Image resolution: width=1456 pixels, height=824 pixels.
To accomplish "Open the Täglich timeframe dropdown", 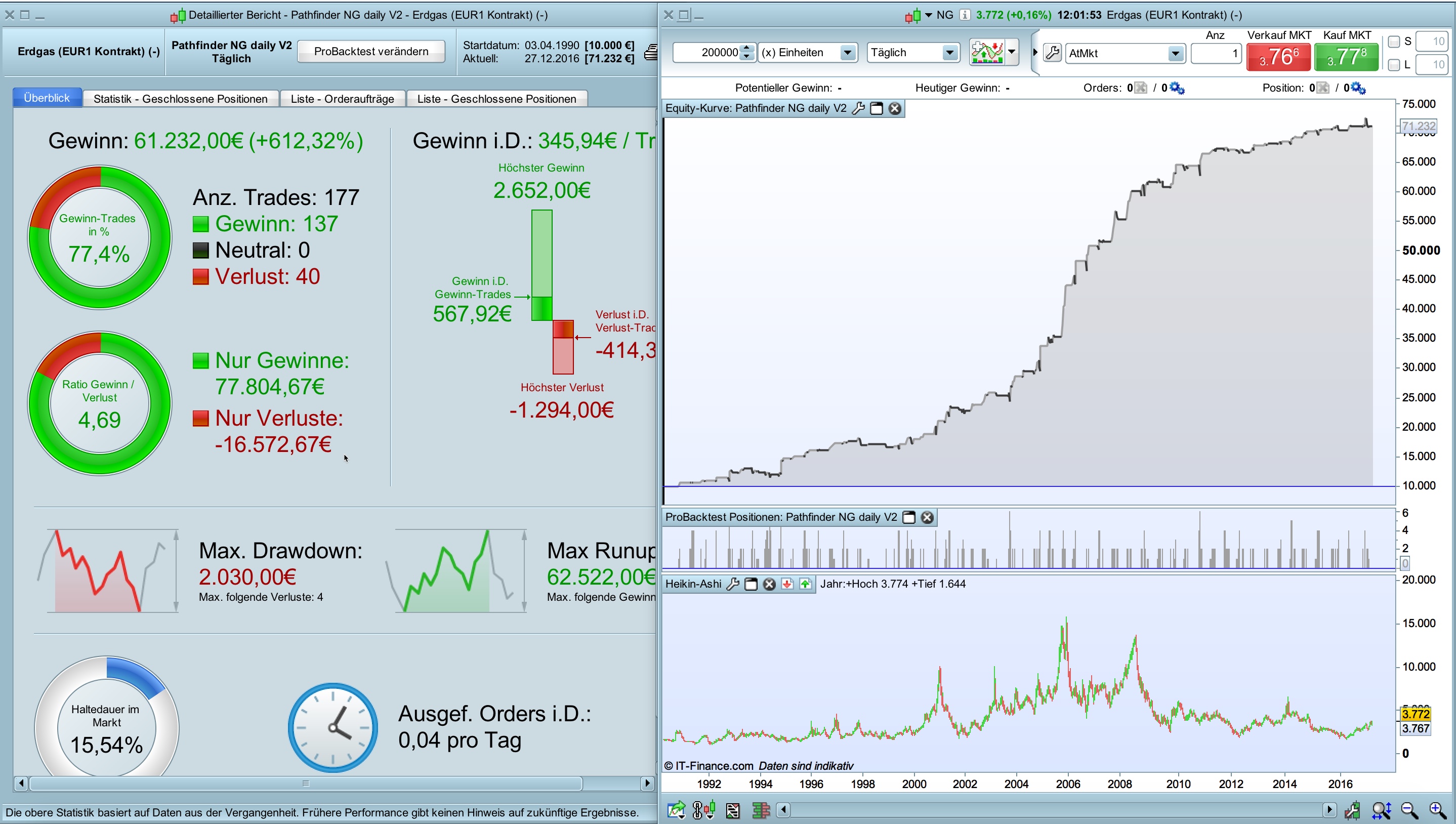I will 949,53.
